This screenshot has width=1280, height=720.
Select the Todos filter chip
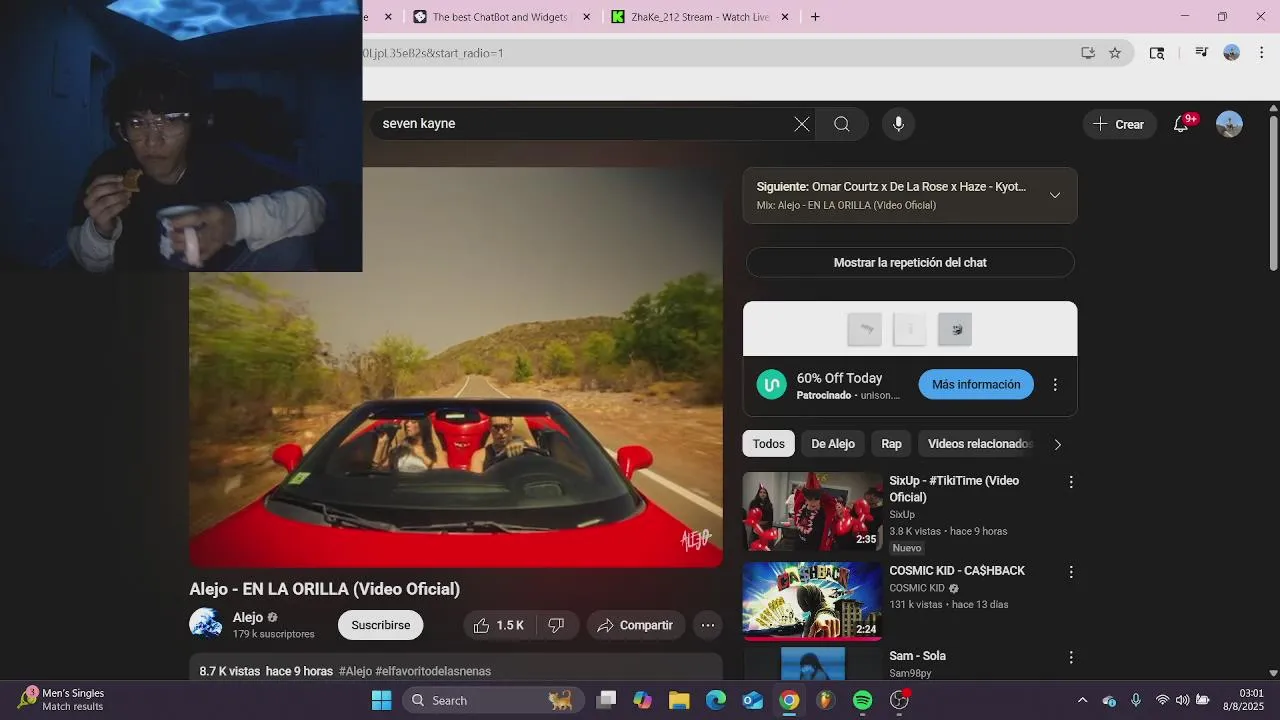(768, 444)
